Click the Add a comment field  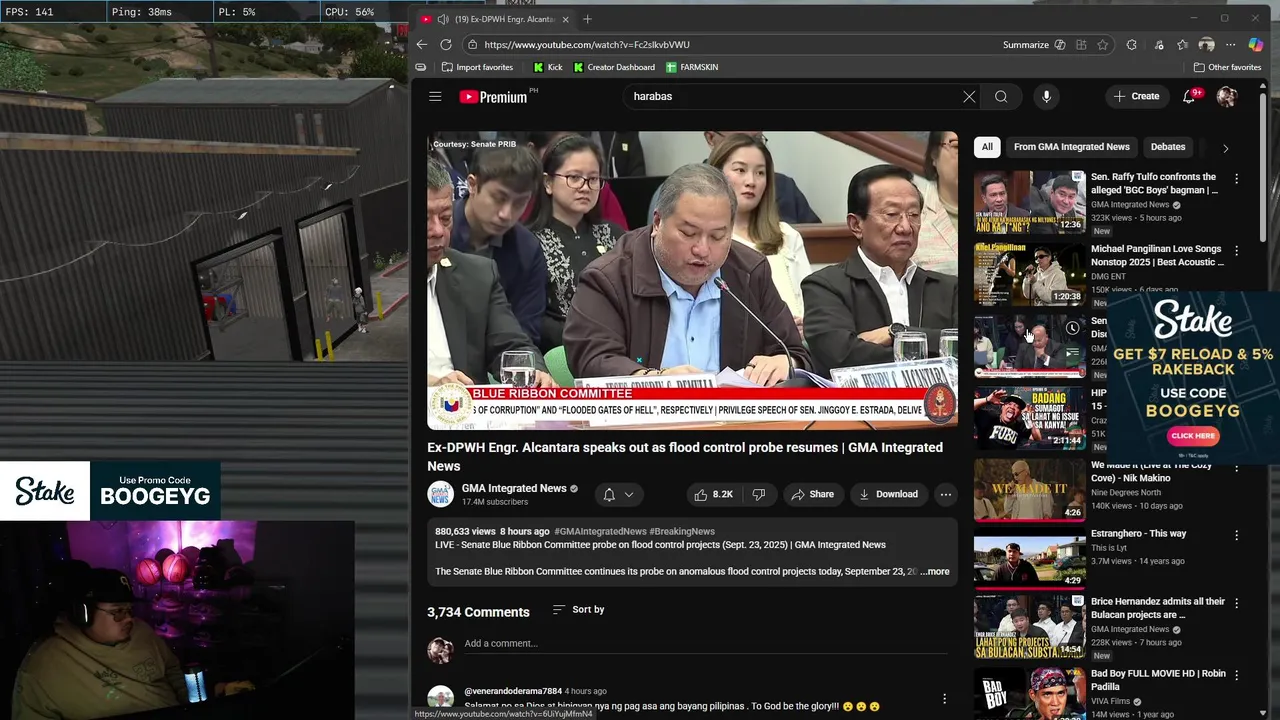(705, 643)
